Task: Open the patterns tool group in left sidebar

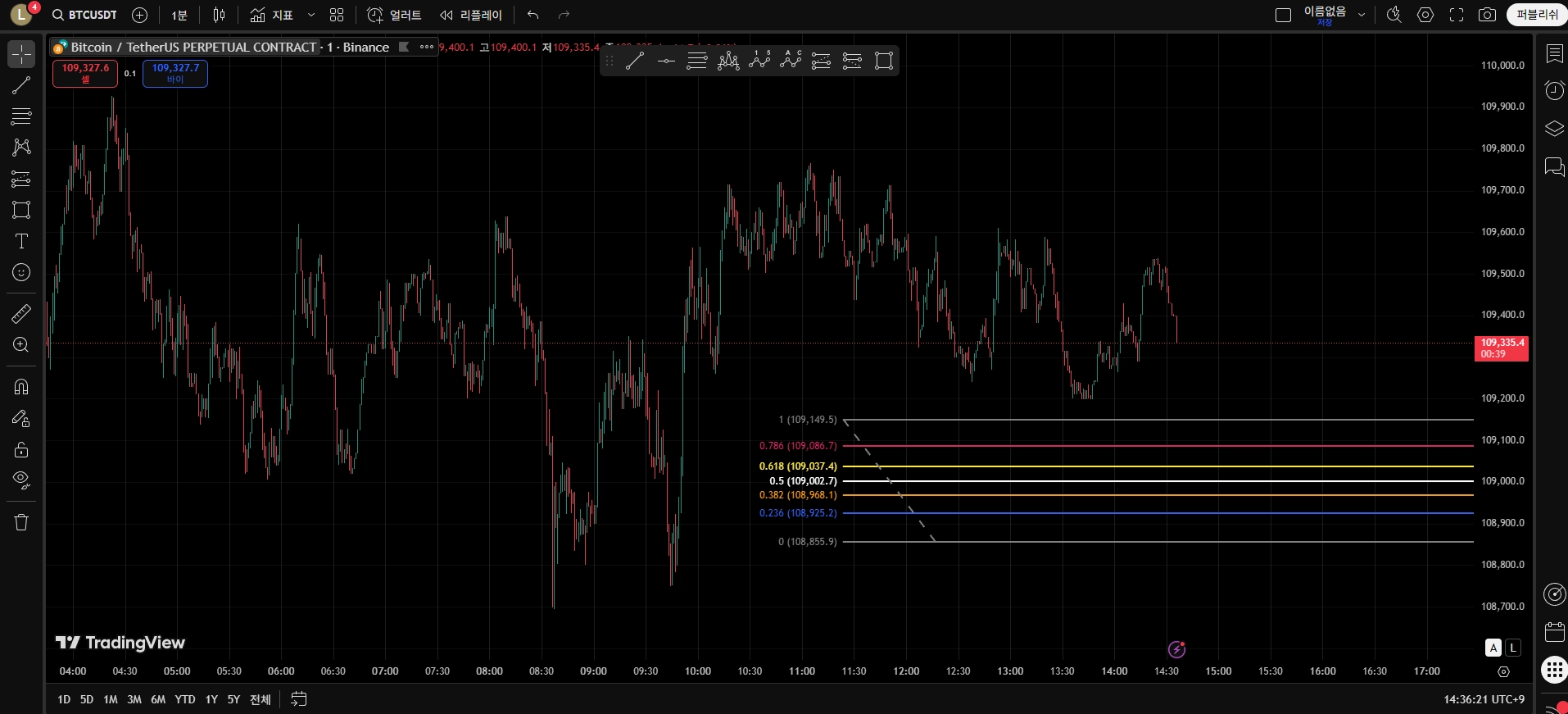Action: 21,148
